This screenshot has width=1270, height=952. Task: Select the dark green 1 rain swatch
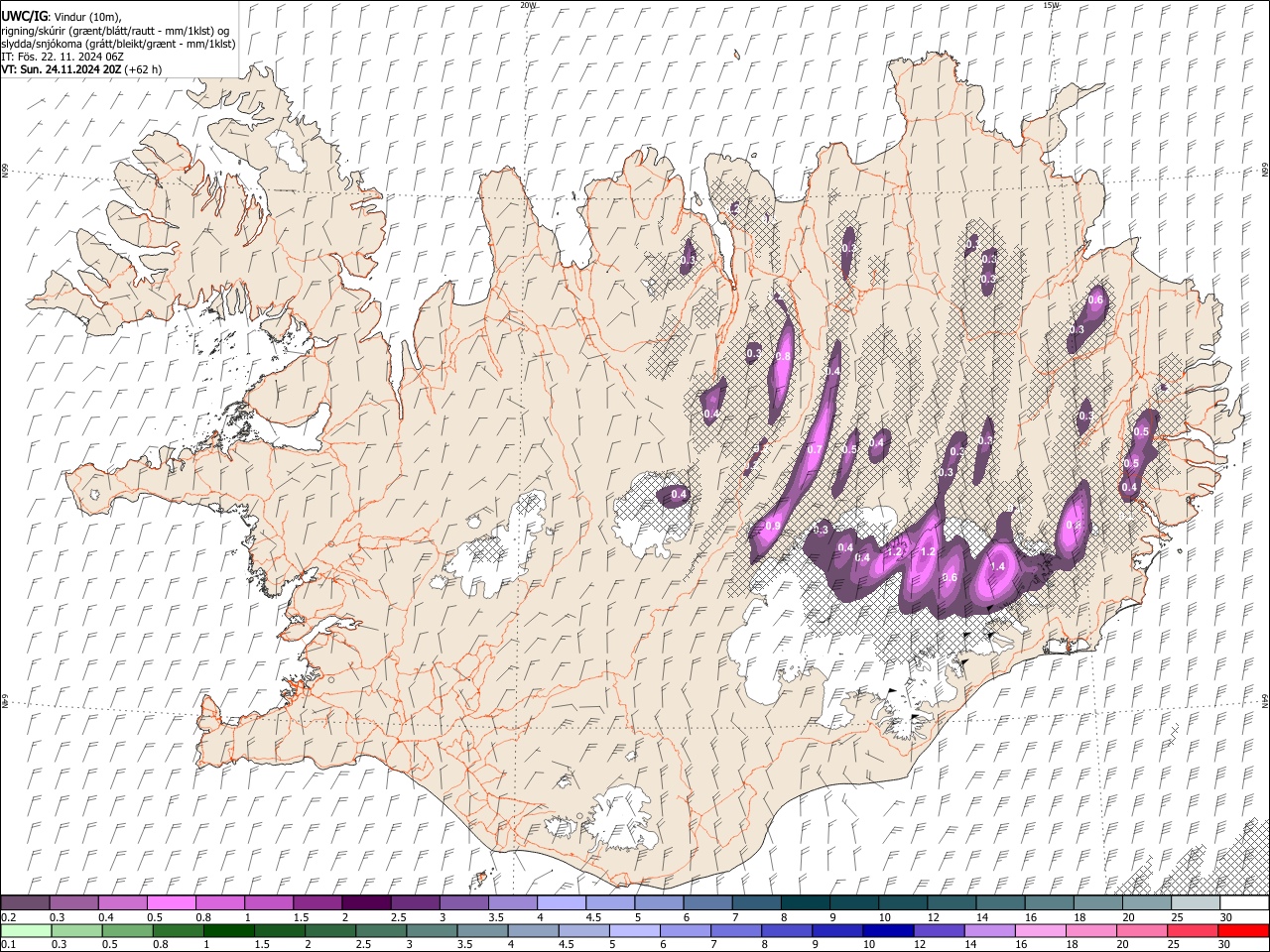coord(228,931)
